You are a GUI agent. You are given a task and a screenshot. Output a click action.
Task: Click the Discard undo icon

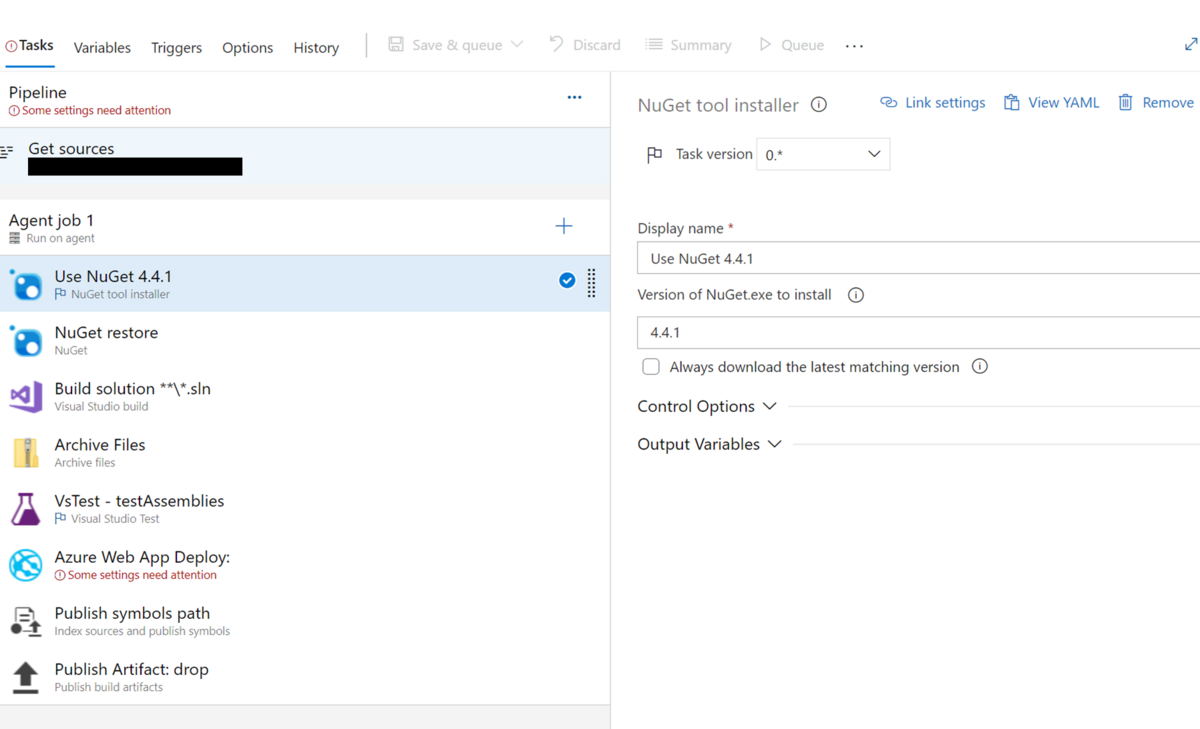coord(556,44)
